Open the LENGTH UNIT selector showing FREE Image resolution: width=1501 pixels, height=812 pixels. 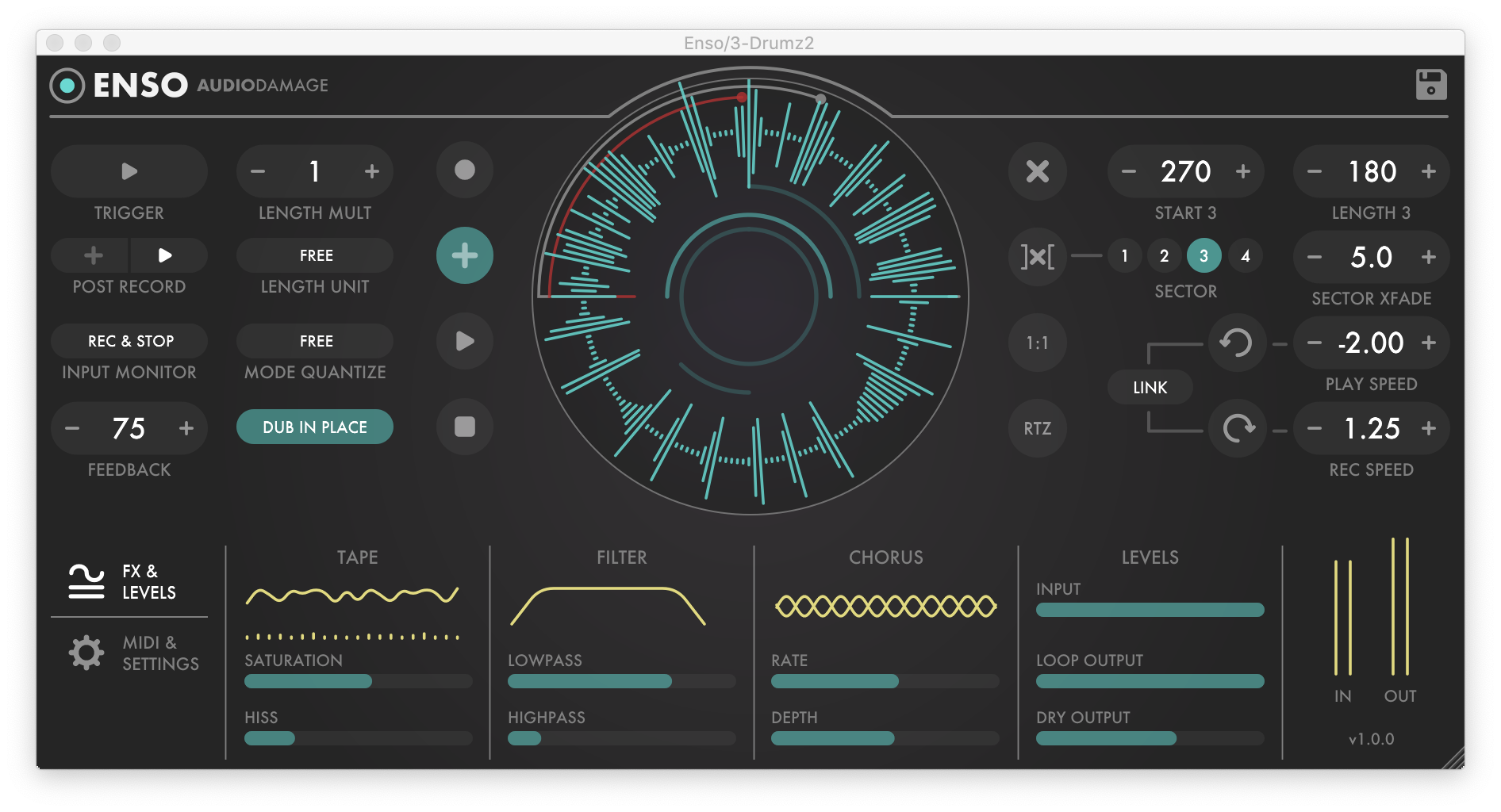[314, 255]
